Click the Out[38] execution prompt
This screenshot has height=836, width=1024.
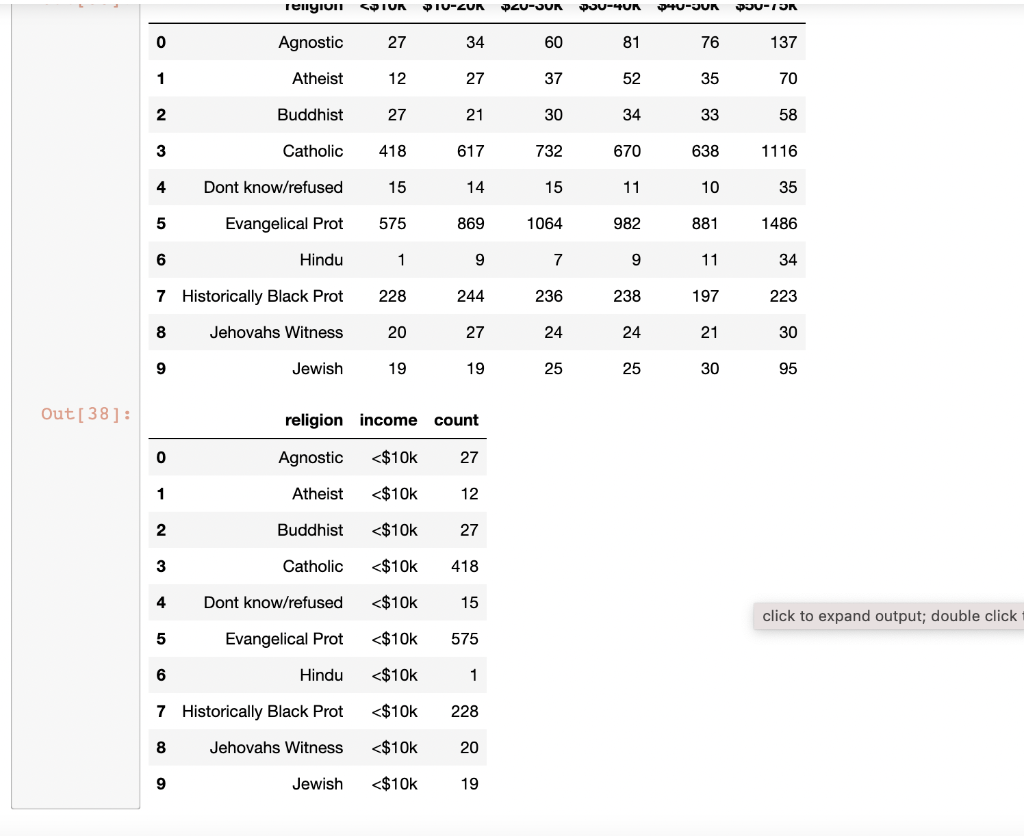click(x=83, y=414)
